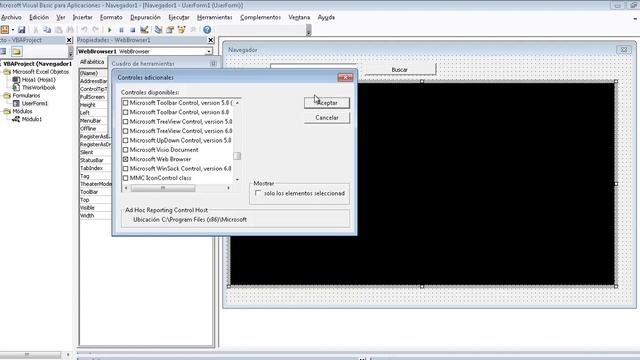Check Microsoft UpDown Control, version 5.0
Viewport: 640px width, 360px height.
tap(126, 140)
